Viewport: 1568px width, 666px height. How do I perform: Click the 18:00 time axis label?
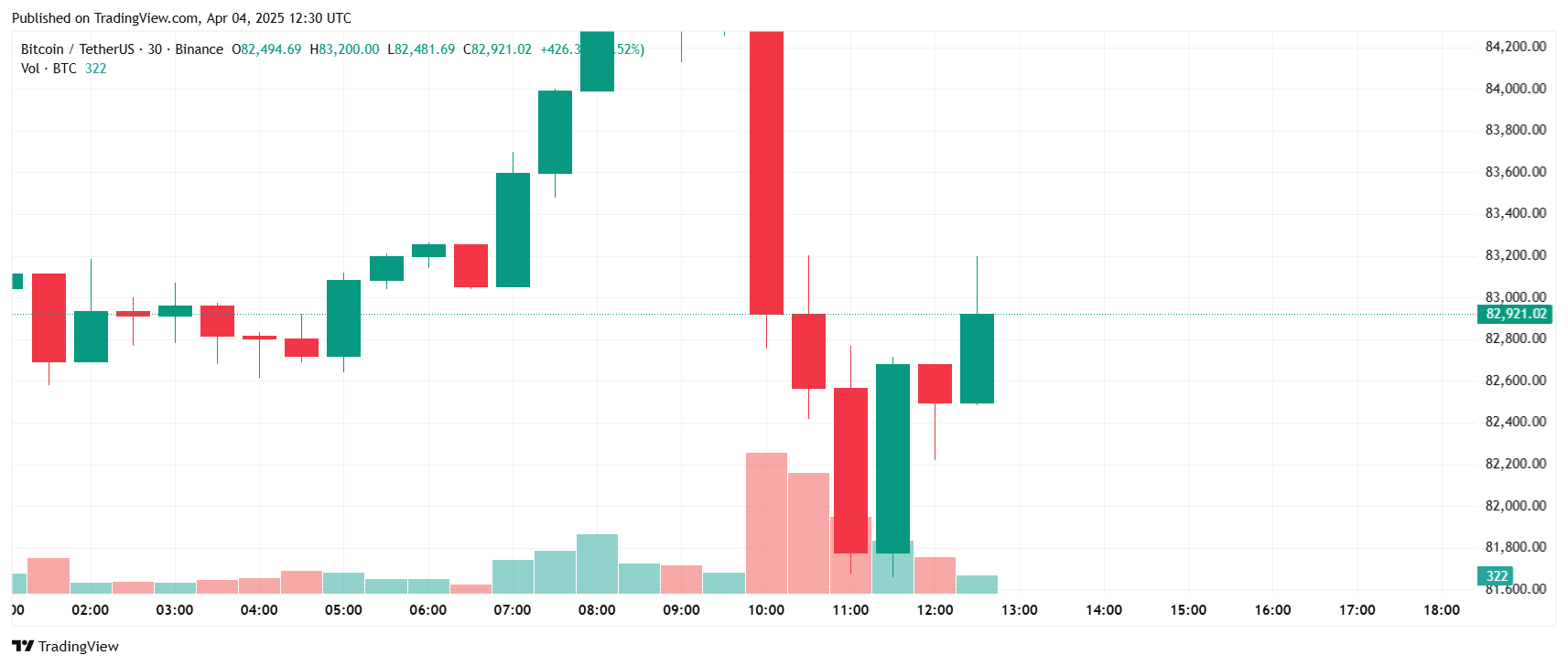coord(1442,610)
